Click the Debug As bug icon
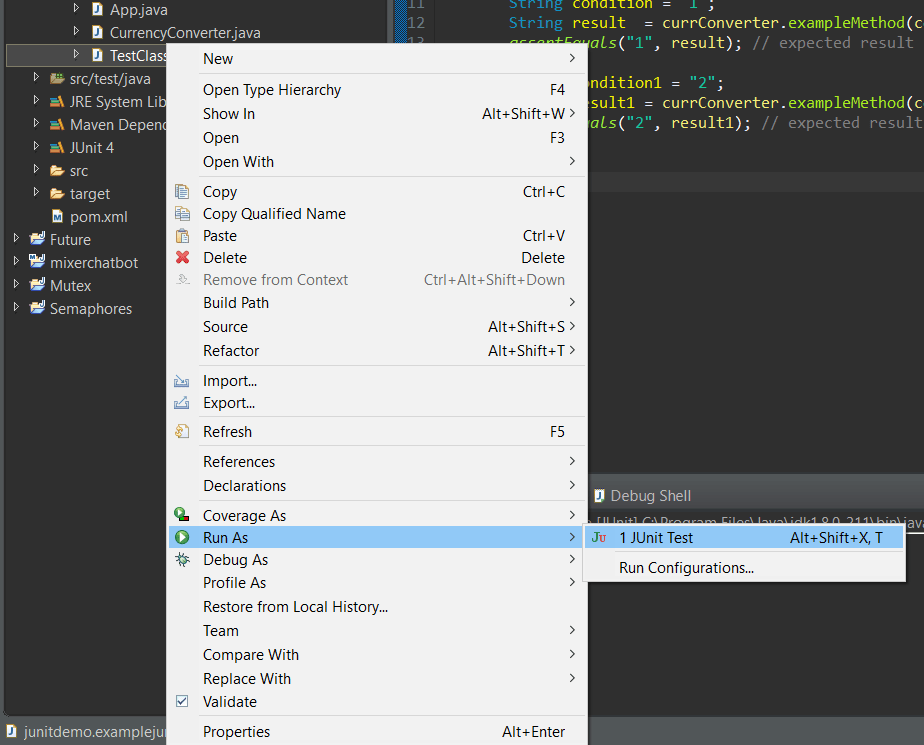Screen dimensions: 924x745 coord(183,560)
